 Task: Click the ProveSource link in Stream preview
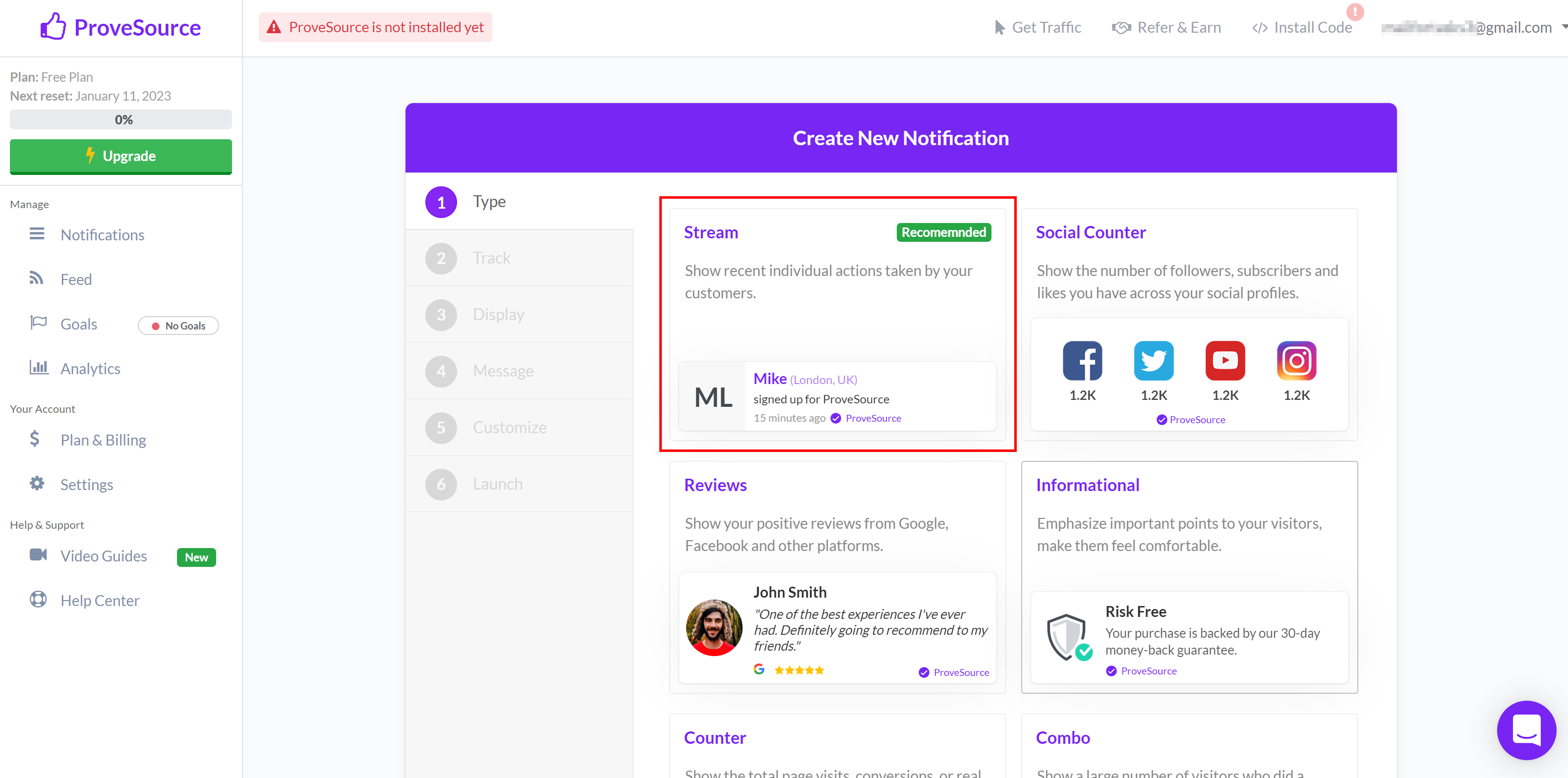(x=873, y=418)
